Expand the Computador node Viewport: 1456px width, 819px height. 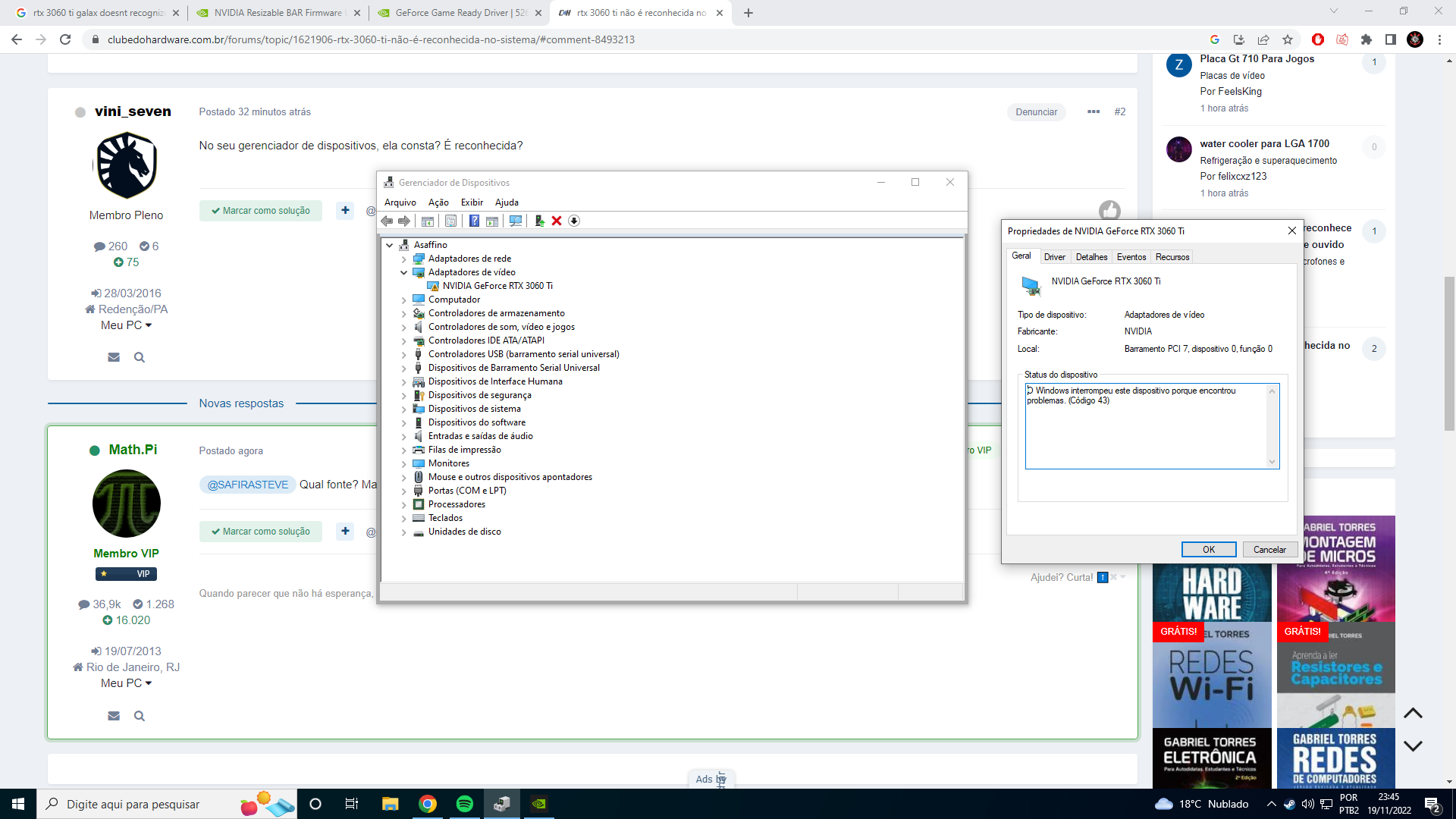click(404, 300)
